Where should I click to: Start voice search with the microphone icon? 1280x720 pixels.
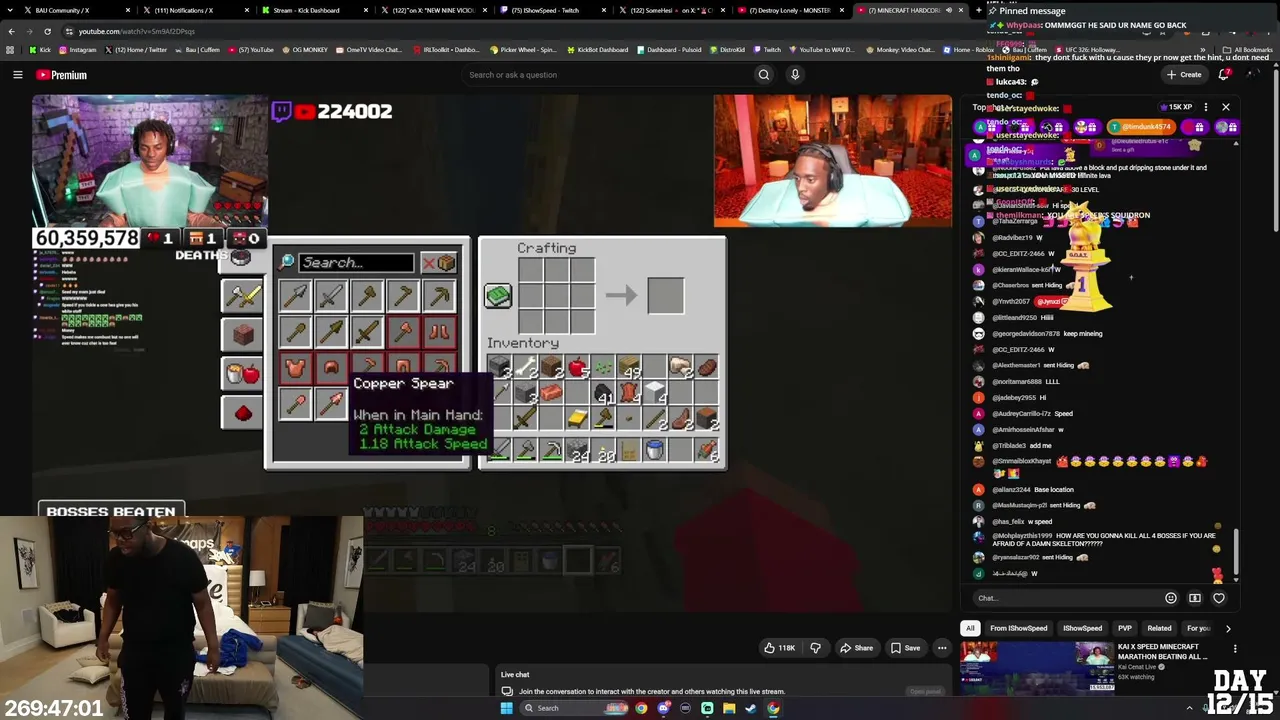click(795, 75)
